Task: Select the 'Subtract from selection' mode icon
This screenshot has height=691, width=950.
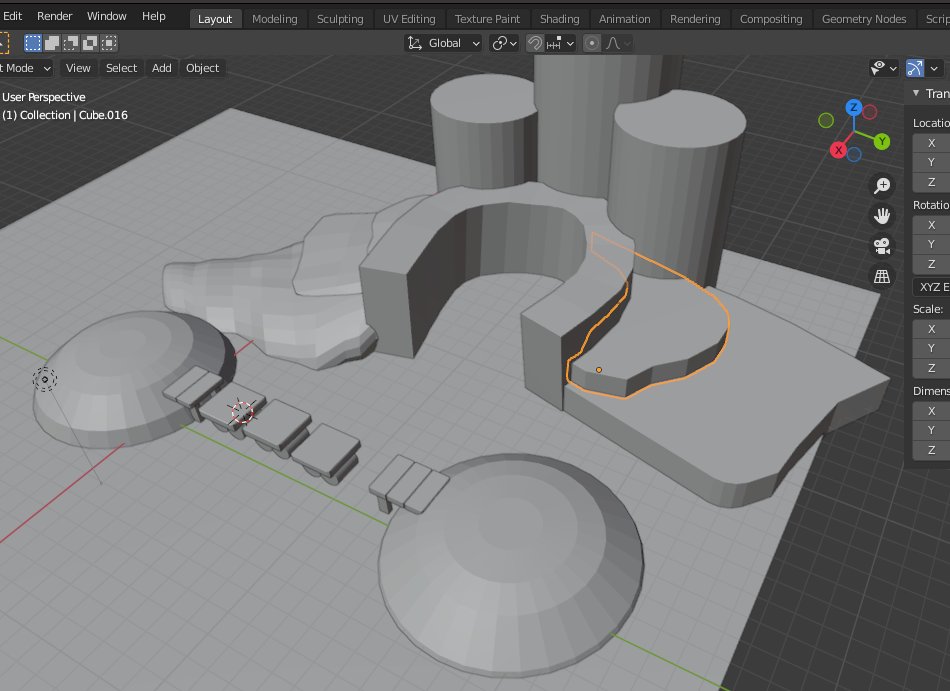Action: (71, 43)
